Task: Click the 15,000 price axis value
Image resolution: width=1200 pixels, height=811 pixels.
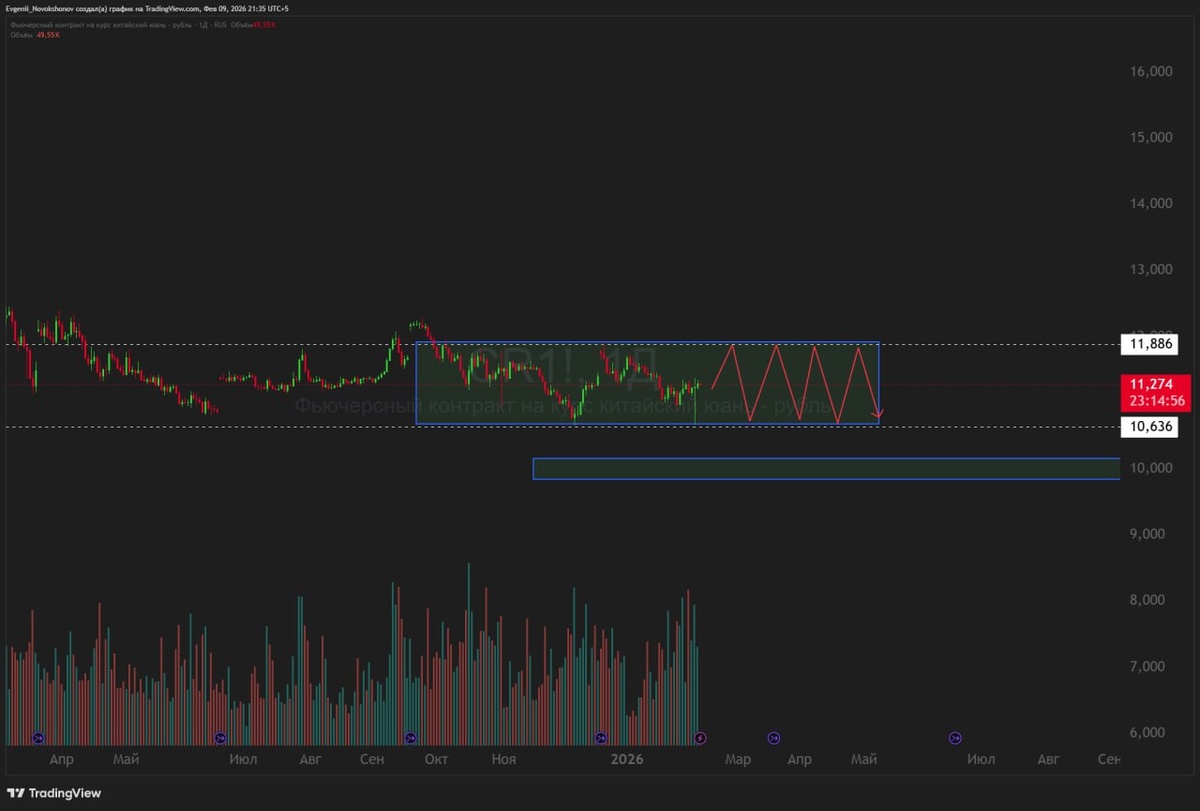Action: [1150, 137]
